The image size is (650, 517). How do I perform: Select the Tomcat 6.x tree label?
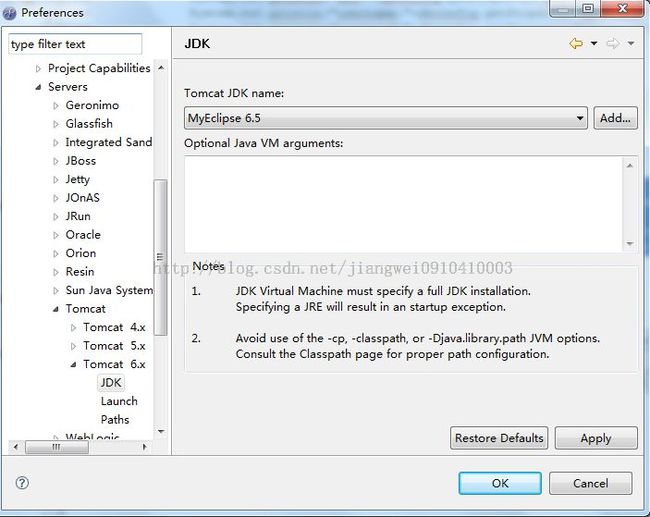(114, 364)
